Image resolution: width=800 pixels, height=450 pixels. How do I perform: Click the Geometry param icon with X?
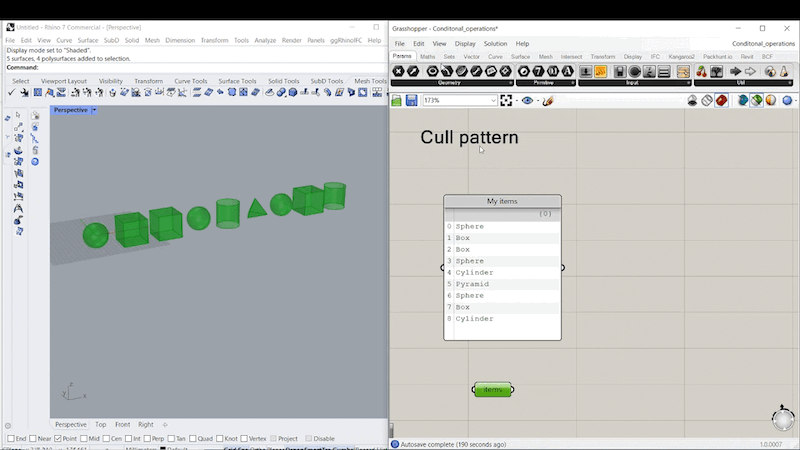[x=398, y=71]
